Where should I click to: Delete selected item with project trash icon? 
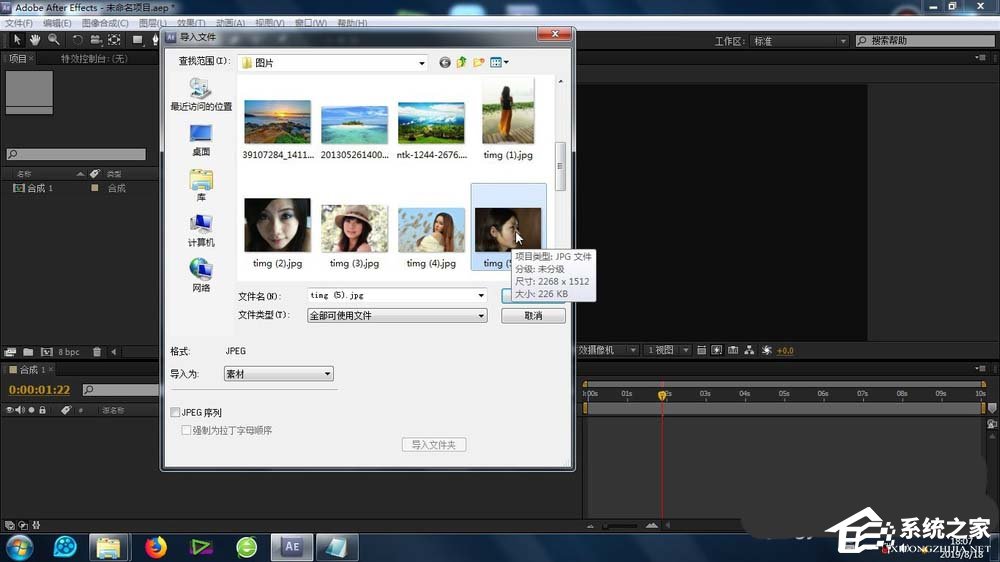tap(98, 351)
